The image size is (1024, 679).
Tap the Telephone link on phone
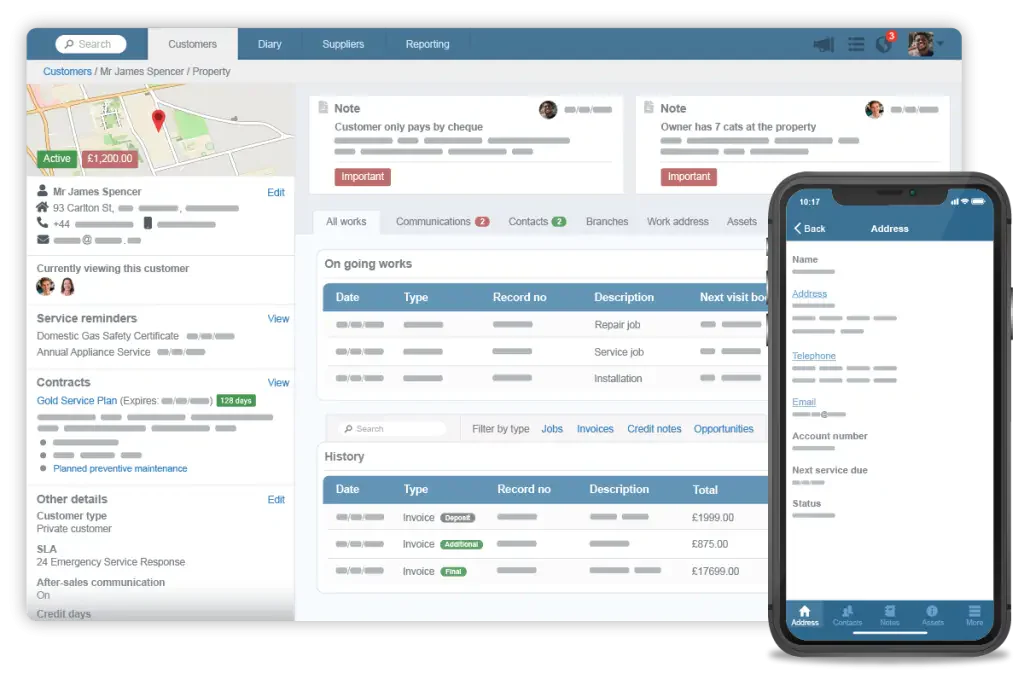(814, 356)
